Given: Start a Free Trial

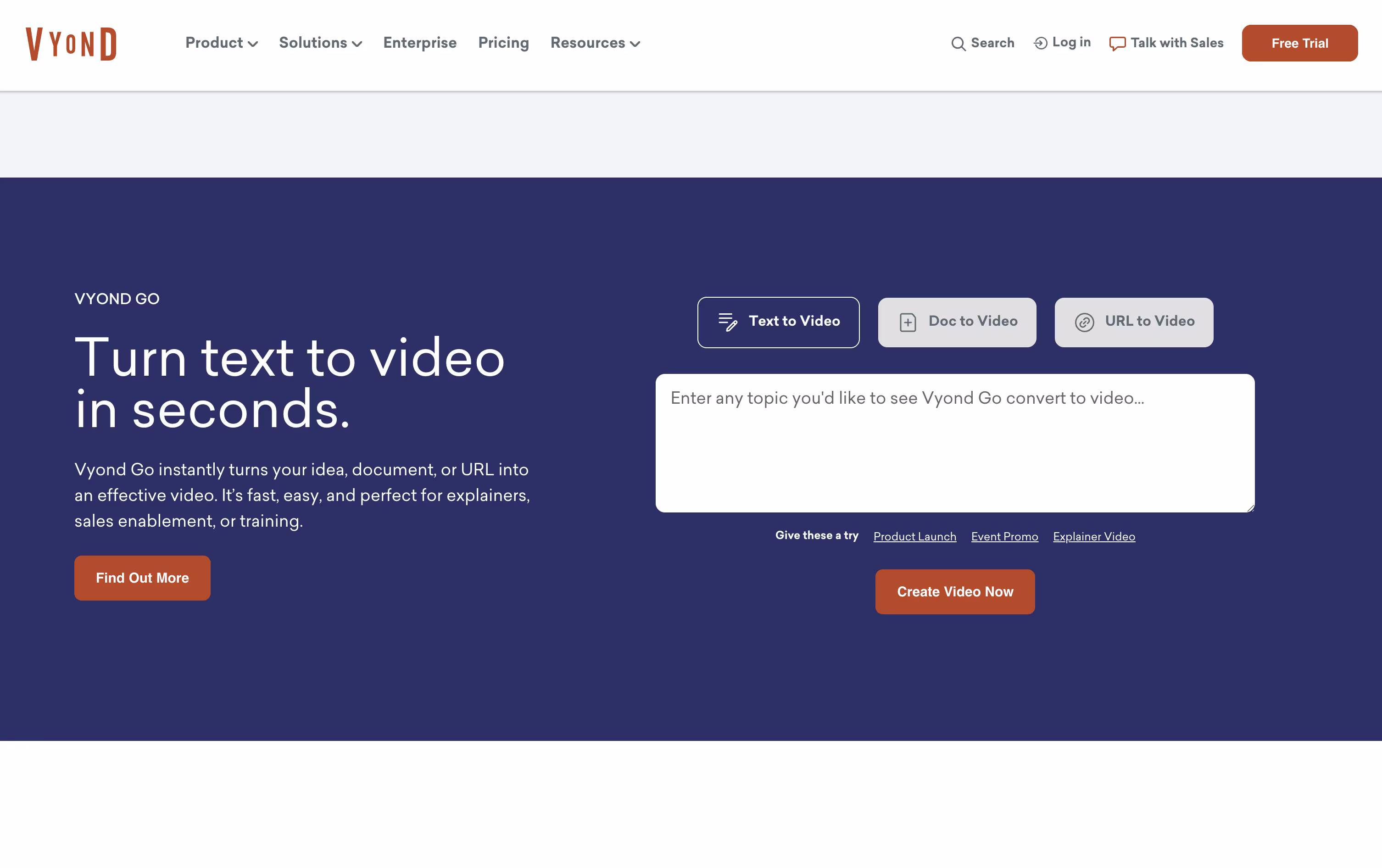Looking at the screenshot, I should (1299, 44).
